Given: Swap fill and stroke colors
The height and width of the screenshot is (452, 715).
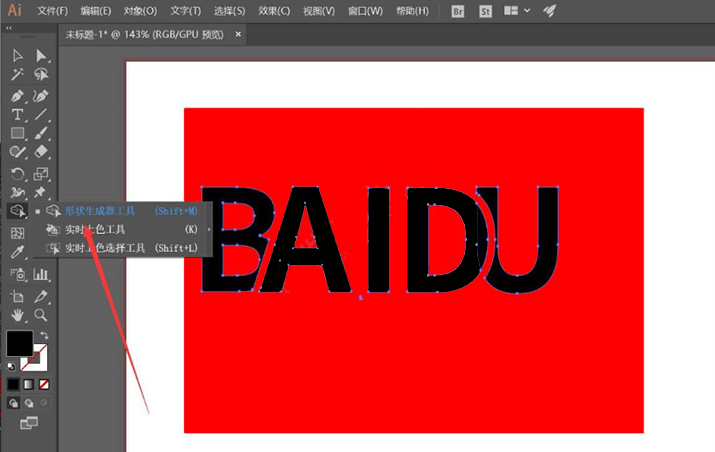Looking at the screenshot, I should coord(44,335).
